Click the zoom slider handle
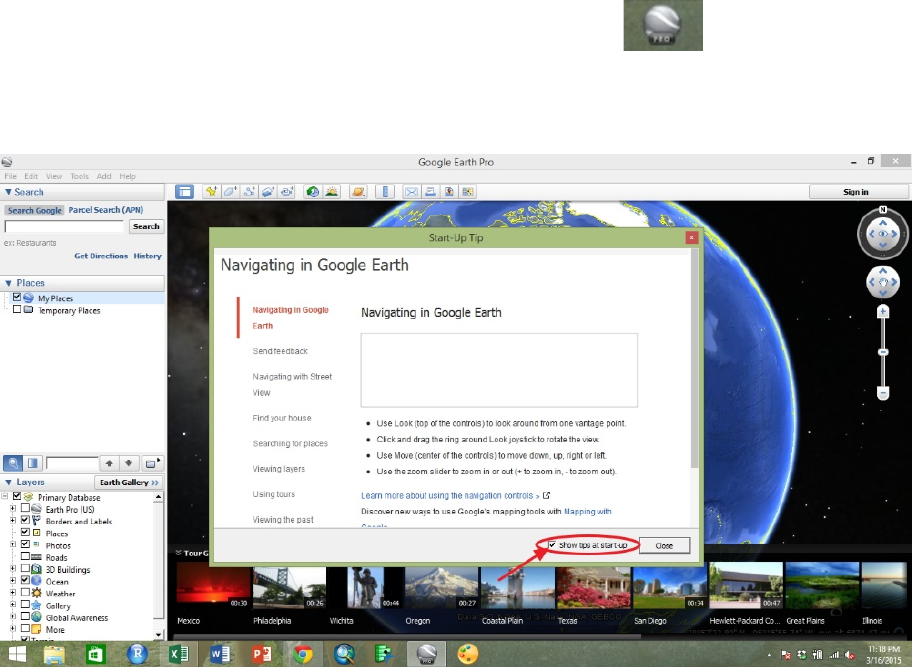This screenshot has width=912, height=667. [x=883, y=352]
